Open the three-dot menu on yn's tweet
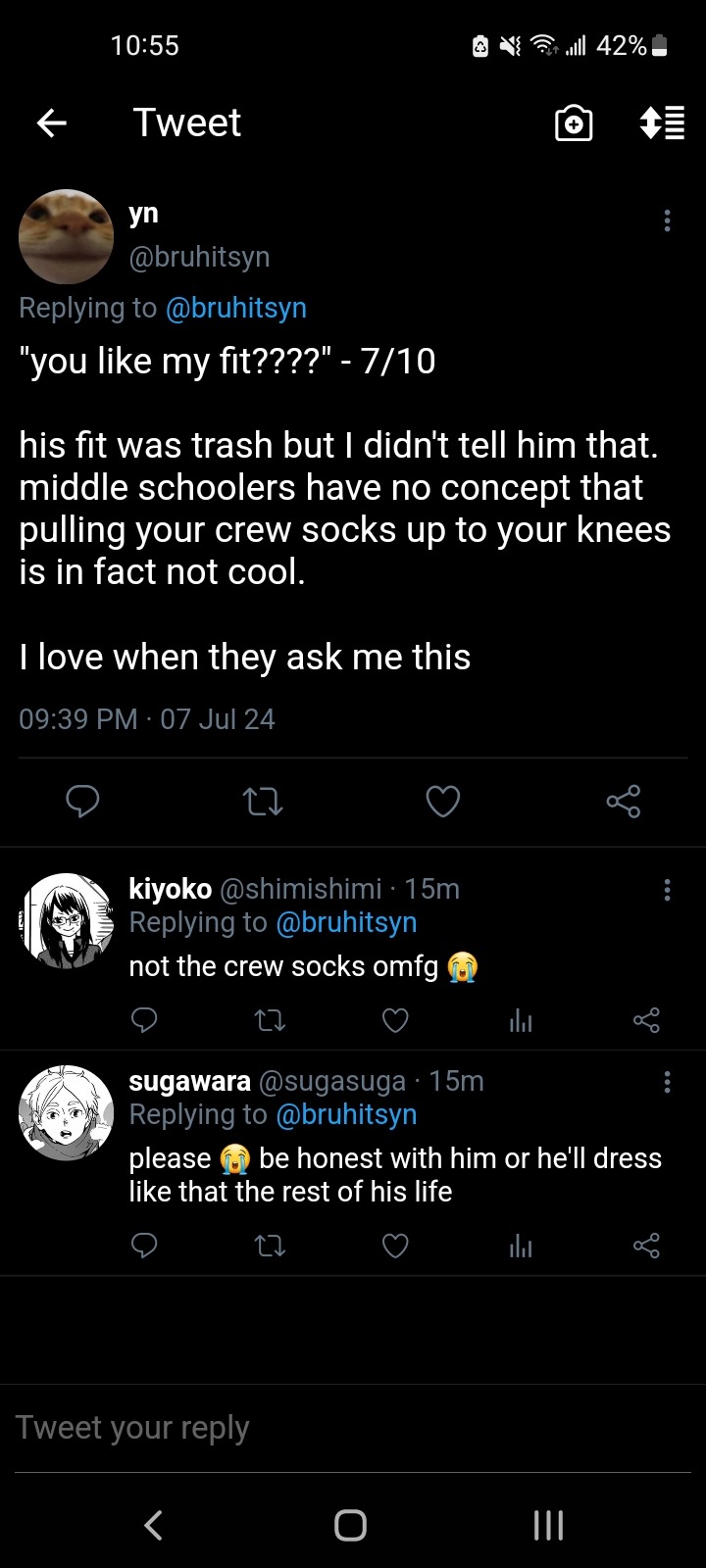 (x=667, y=220)
